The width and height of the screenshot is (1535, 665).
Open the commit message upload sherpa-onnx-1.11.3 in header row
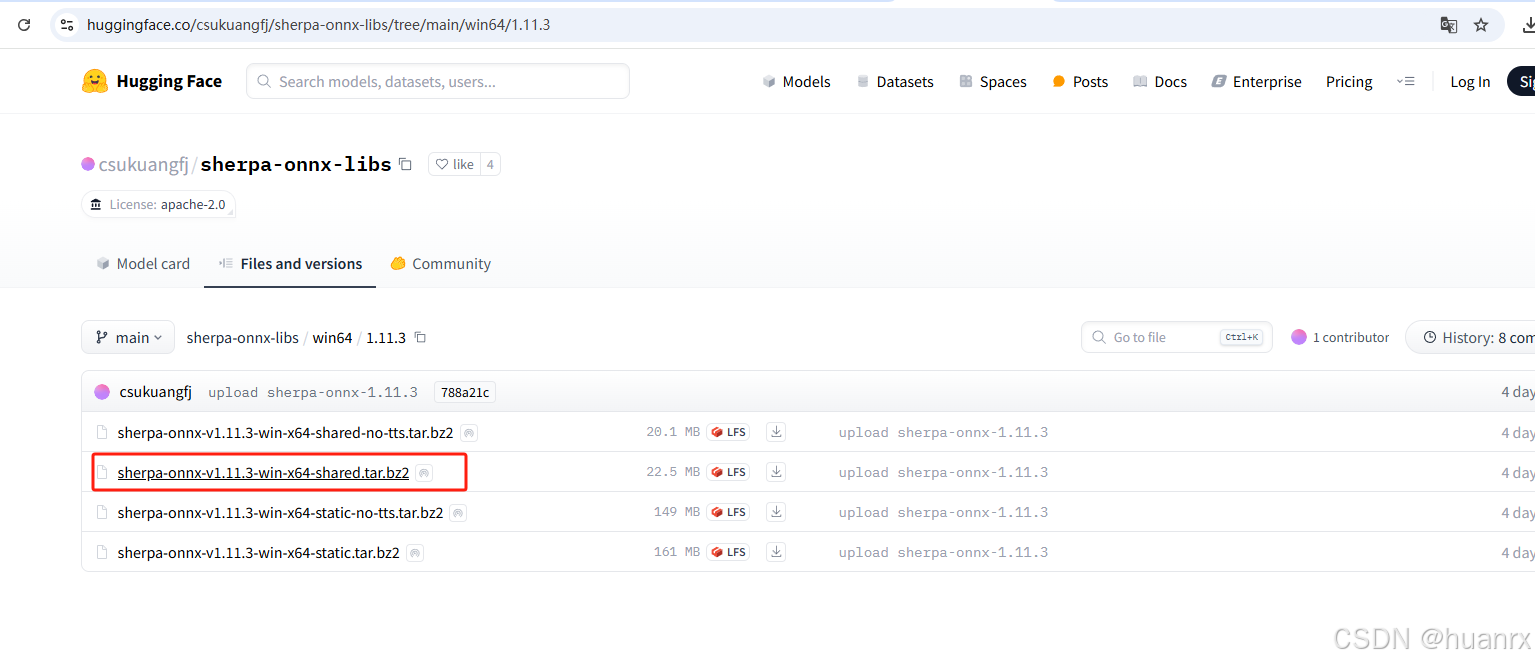coord(313,392)
